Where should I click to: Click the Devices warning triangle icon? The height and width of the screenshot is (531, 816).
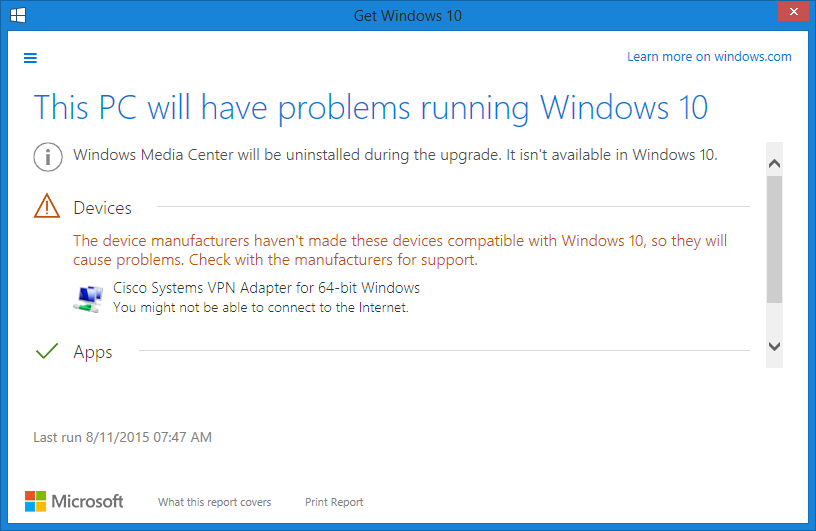[x=47, y=206]
